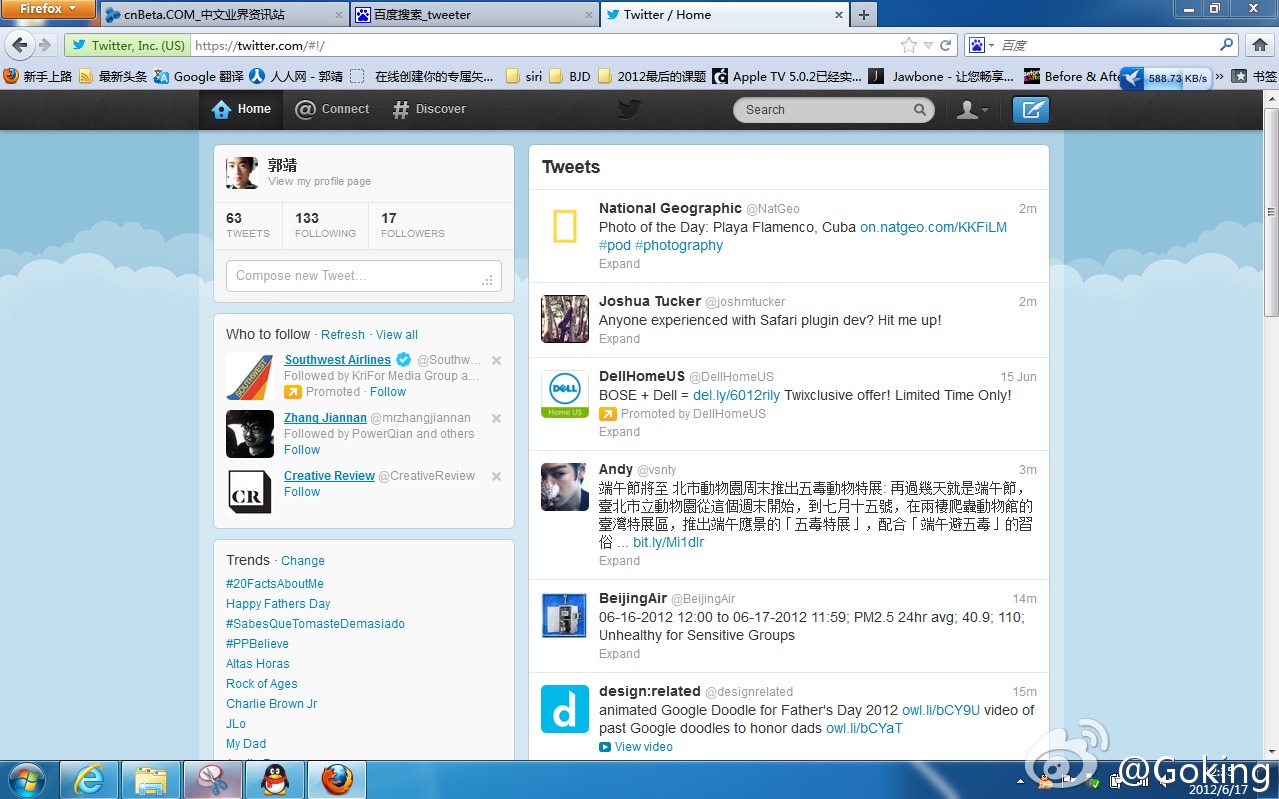Select the Twitter / Home tab

[724, 15]
